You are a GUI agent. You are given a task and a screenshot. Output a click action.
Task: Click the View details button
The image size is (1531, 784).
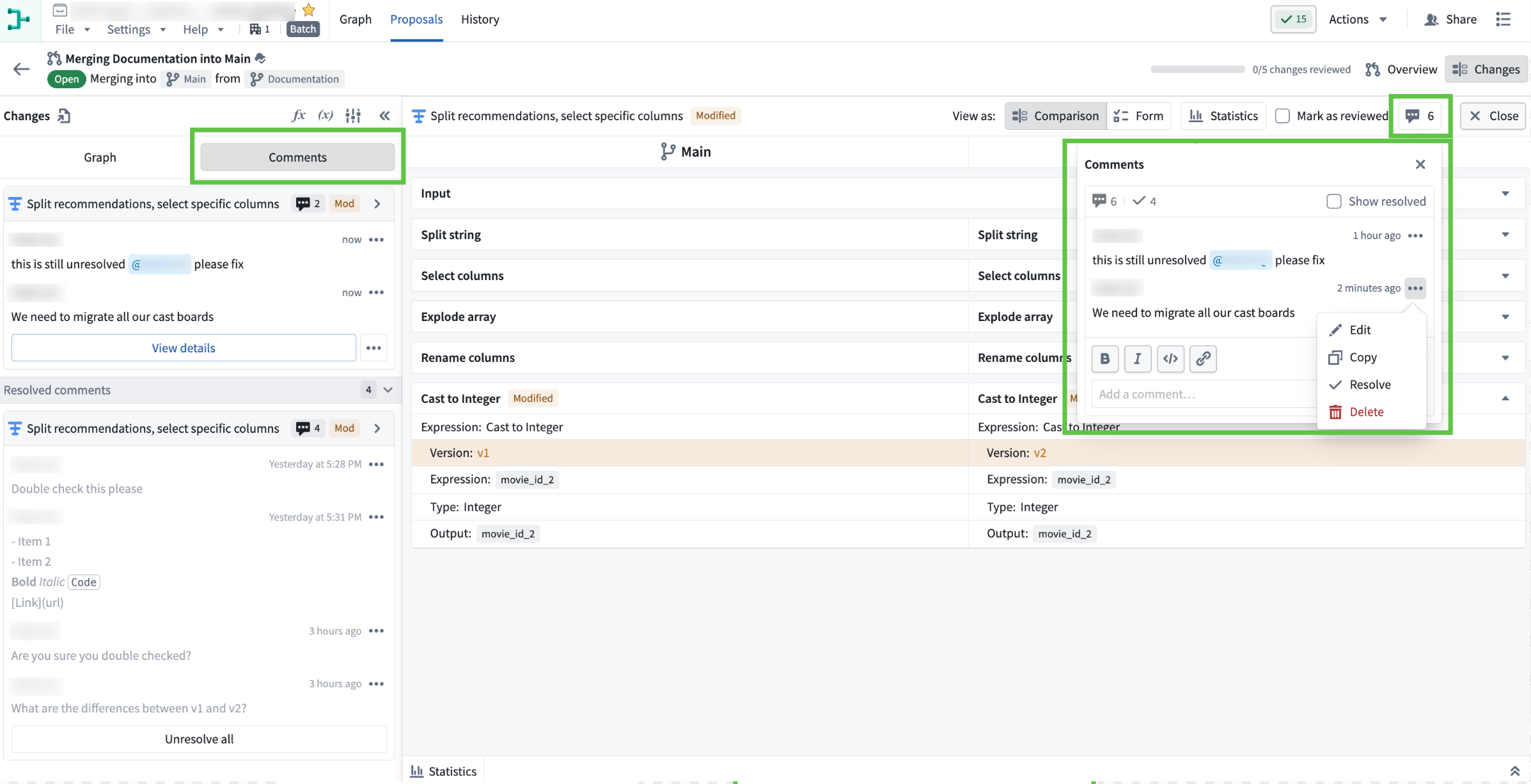point(184,347)
